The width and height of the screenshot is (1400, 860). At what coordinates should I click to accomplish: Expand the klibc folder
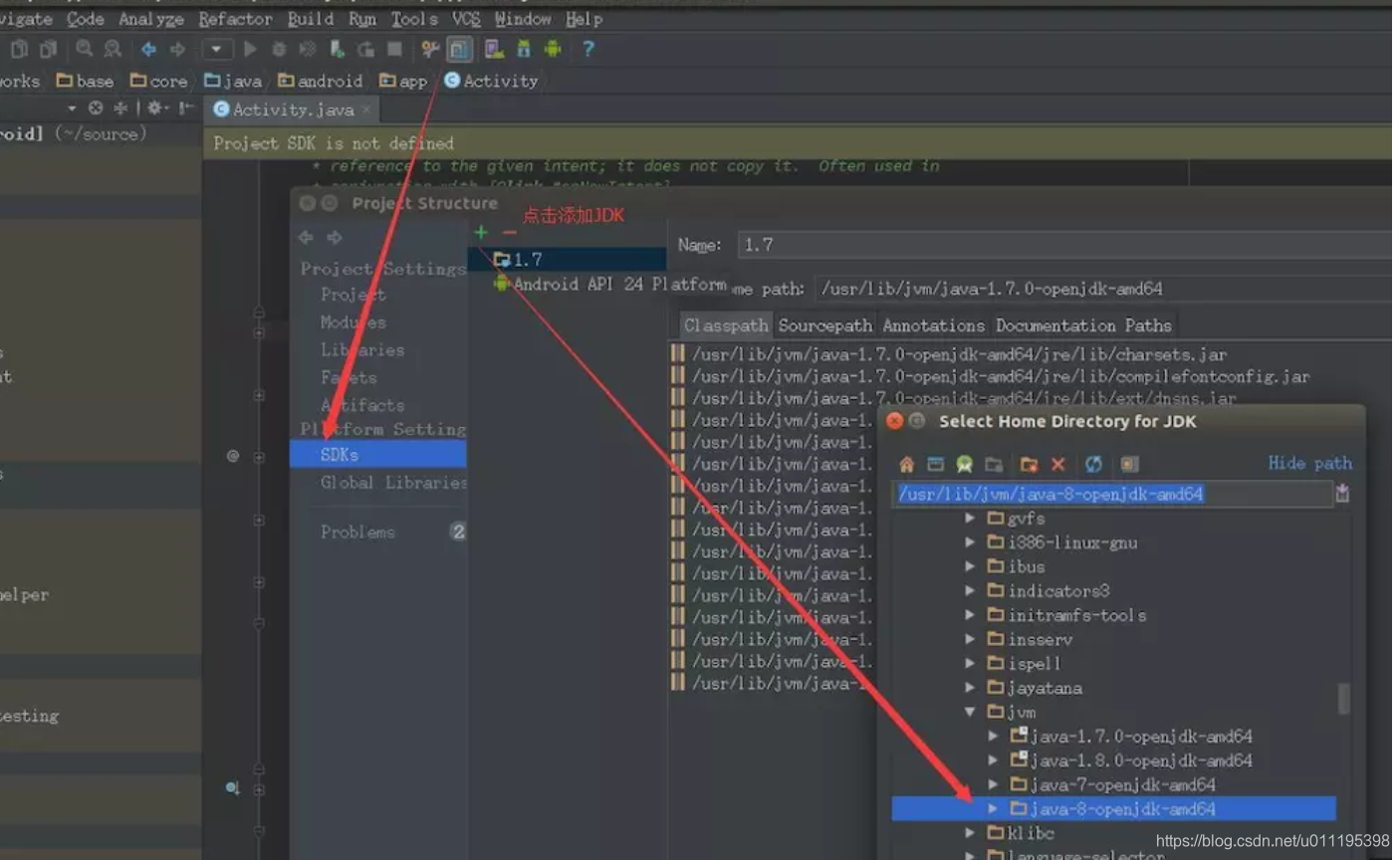pyautogui.click(x=970, y=833)
